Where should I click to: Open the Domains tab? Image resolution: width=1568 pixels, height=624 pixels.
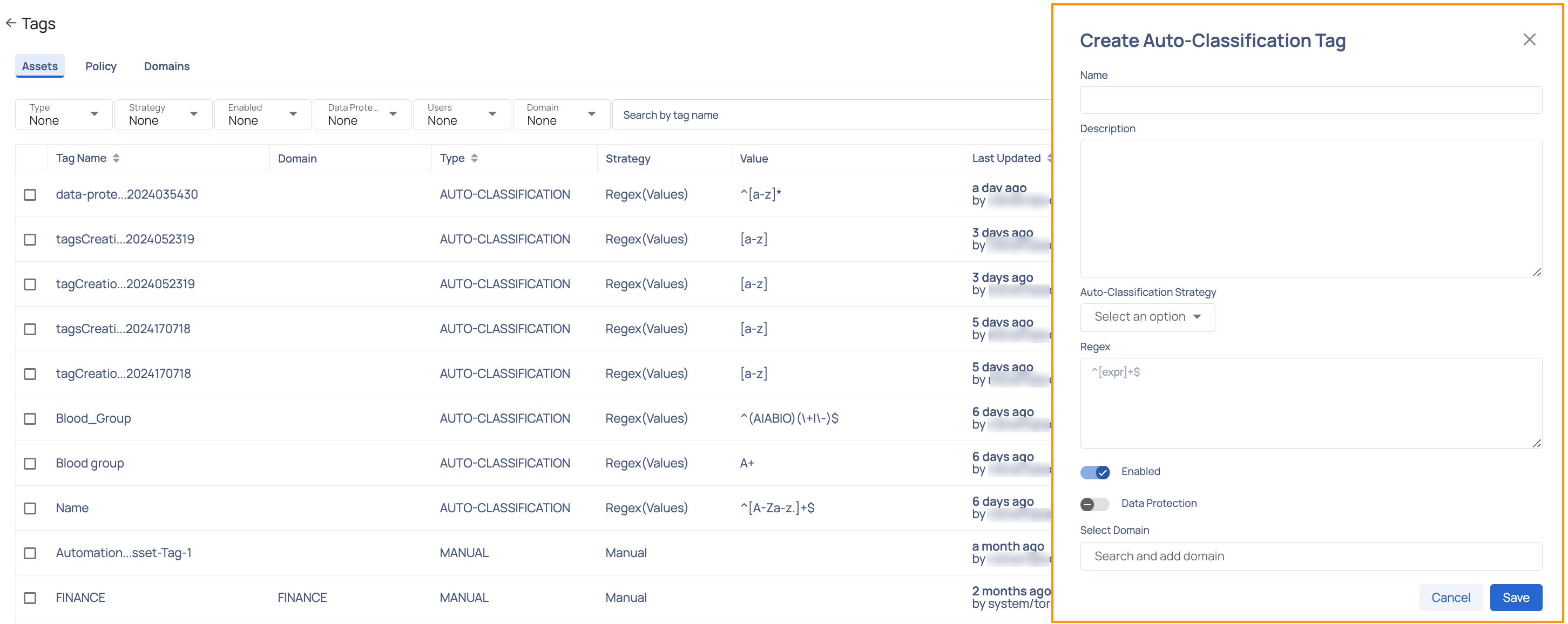[x=167, y=66]
